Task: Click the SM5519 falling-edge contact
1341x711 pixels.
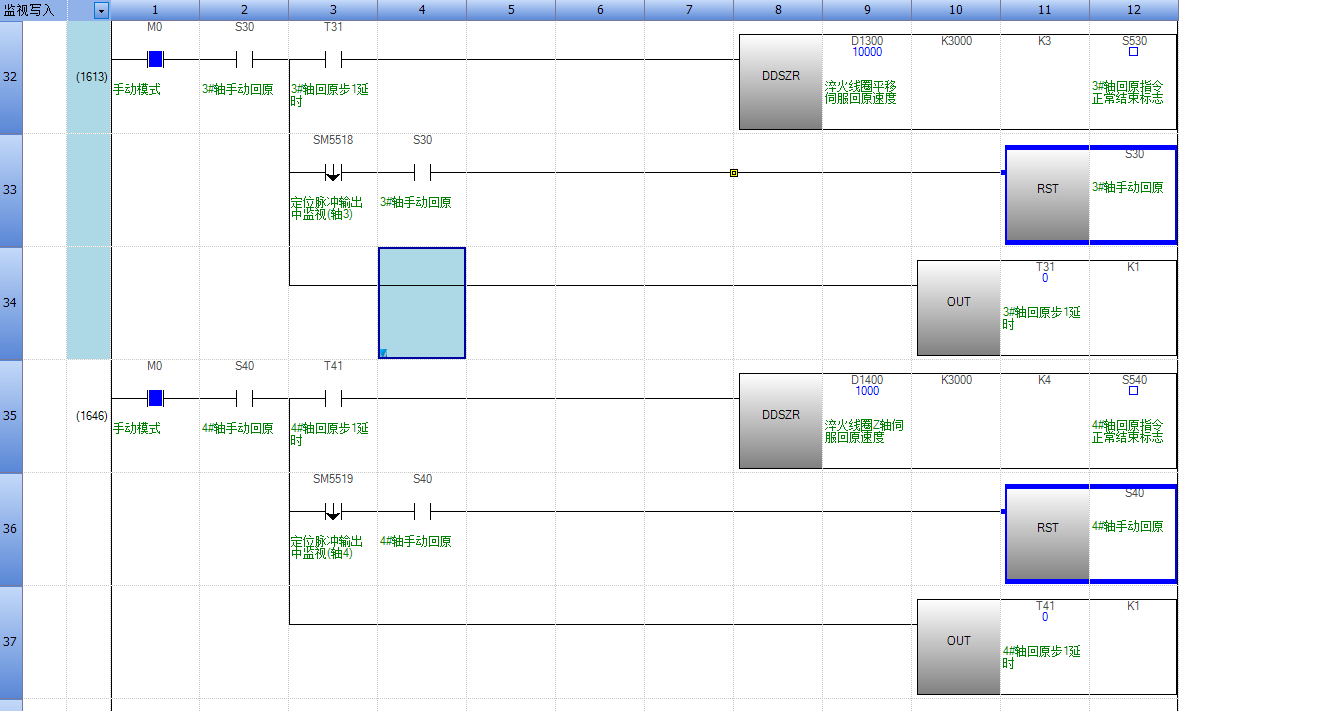Action: click(333, 512)
